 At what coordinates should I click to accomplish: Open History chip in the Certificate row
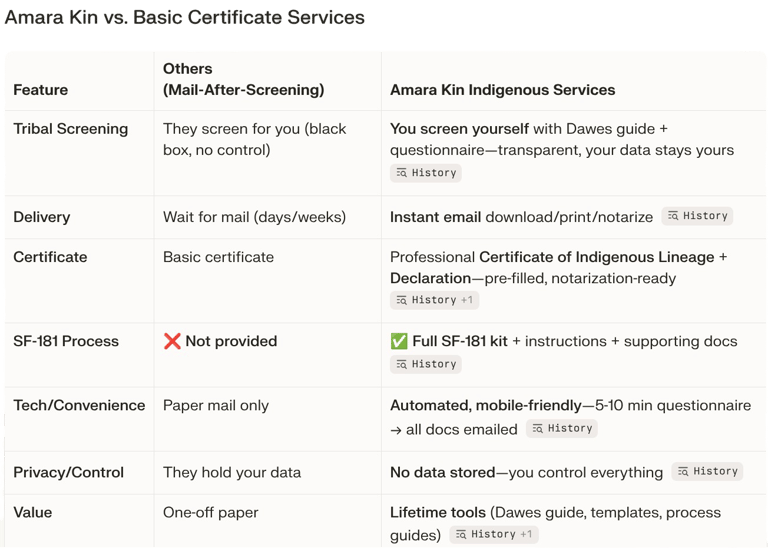click(x=425, y=300)
